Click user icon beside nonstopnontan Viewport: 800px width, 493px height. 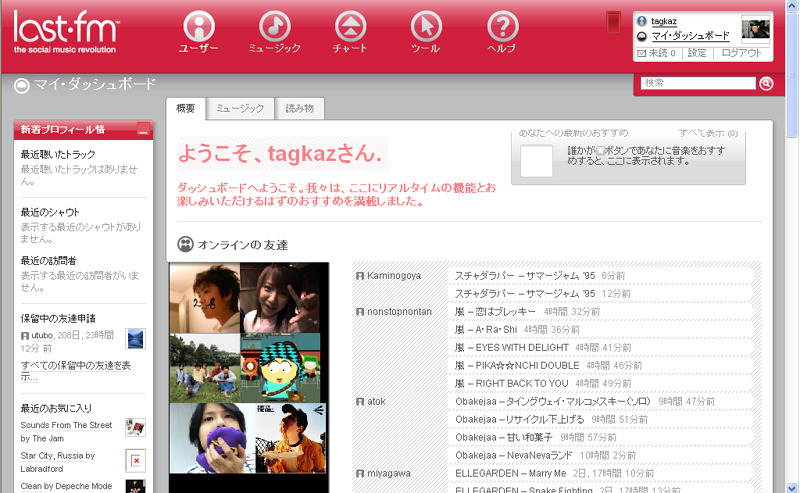pos(360,312)
